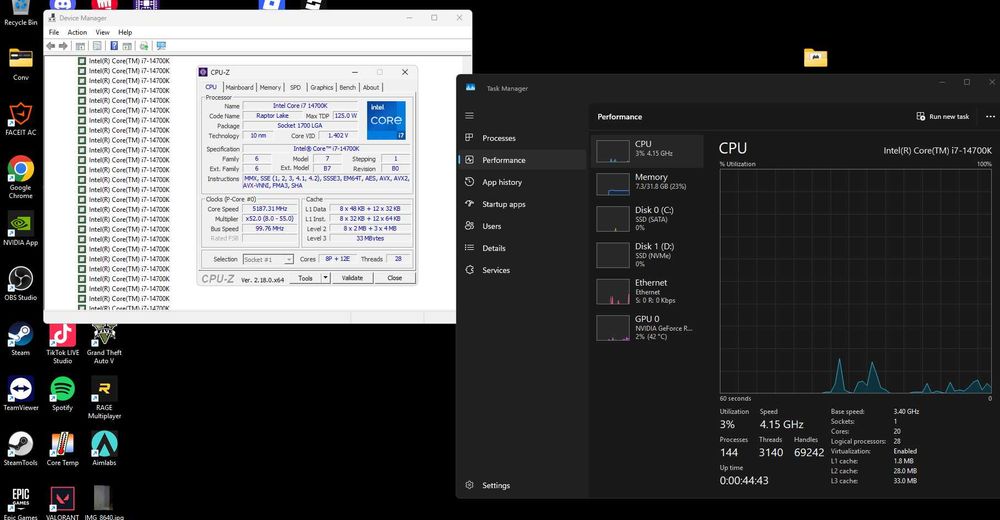Open the hamburger navigation menu in Task Manager
Viewport: 1000px width, 520px height.
(469, 116)
